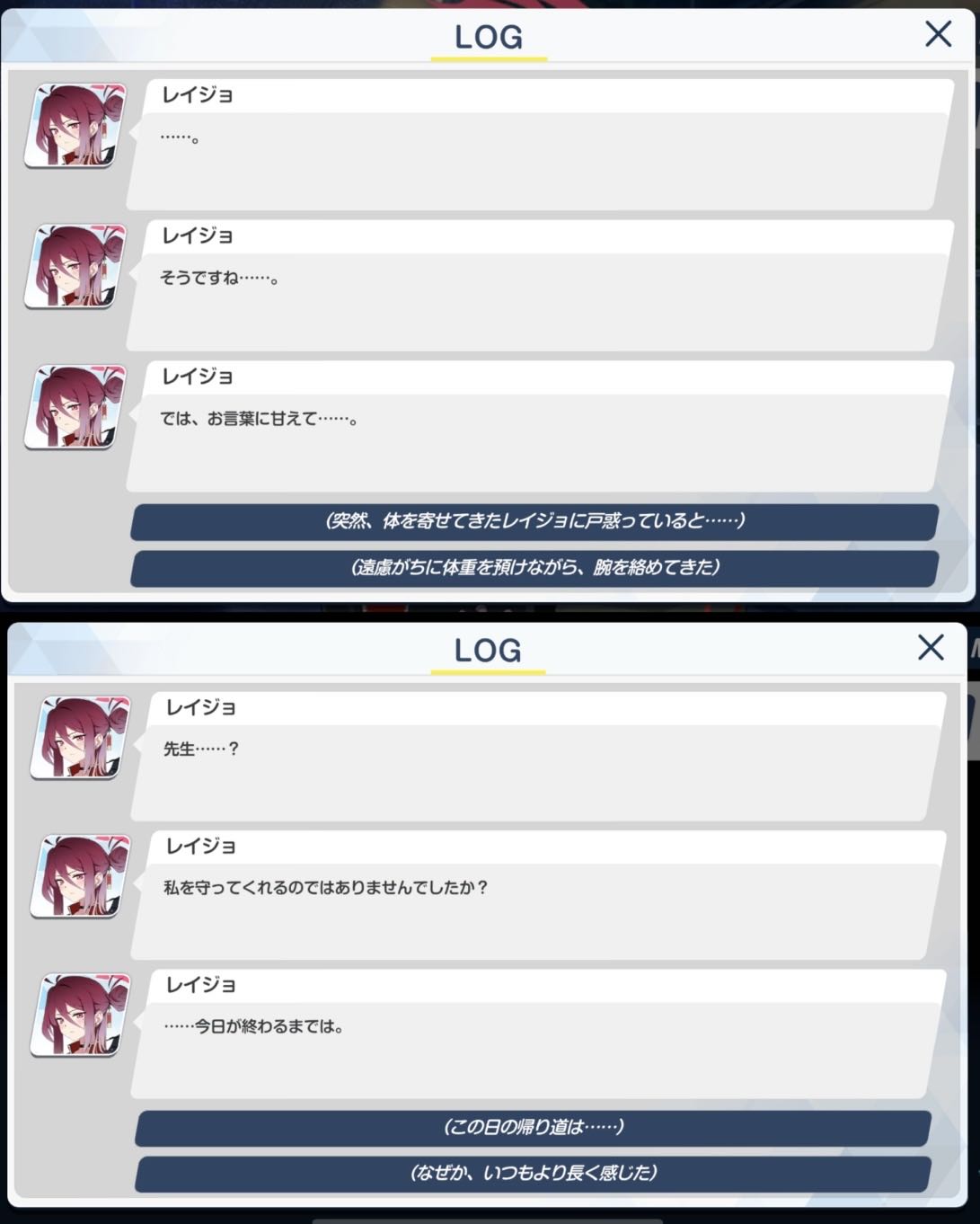Click the '……今日が終わるまでは。' dialogue bubble
The height and width of the screenshot is (1224, 980).
pos(539,1033)
